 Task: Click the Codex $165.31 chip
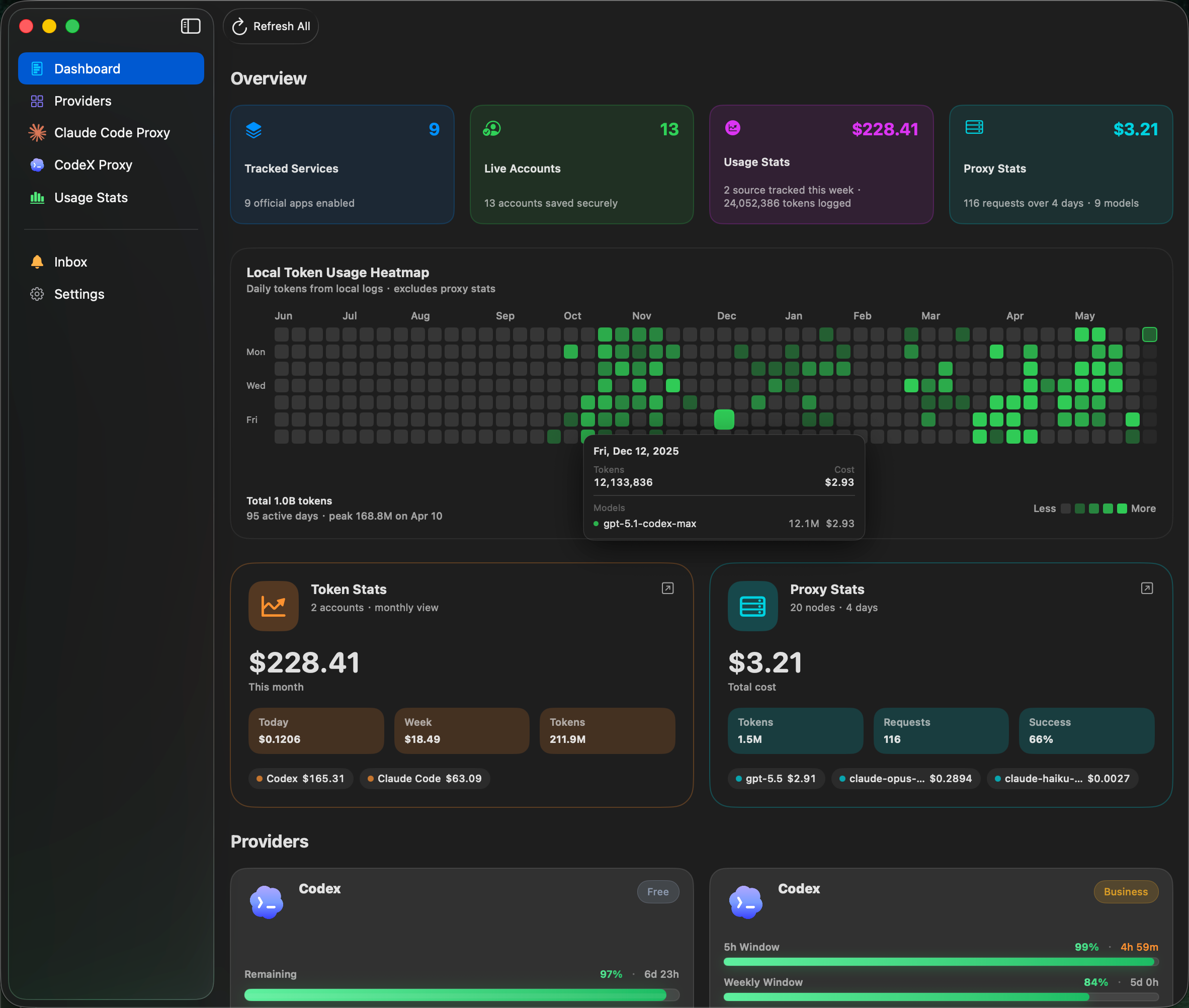[301, 779]
